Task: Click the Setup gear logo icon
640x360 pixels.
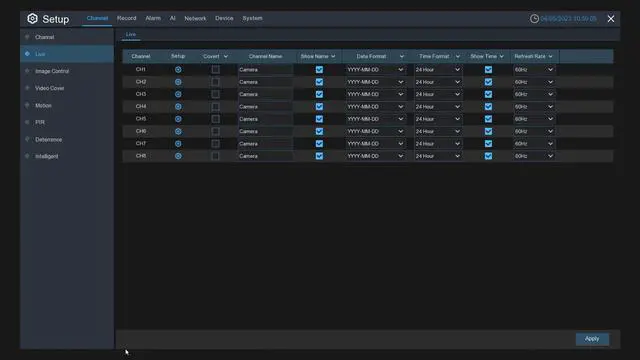Action: (x=32, y=18)
